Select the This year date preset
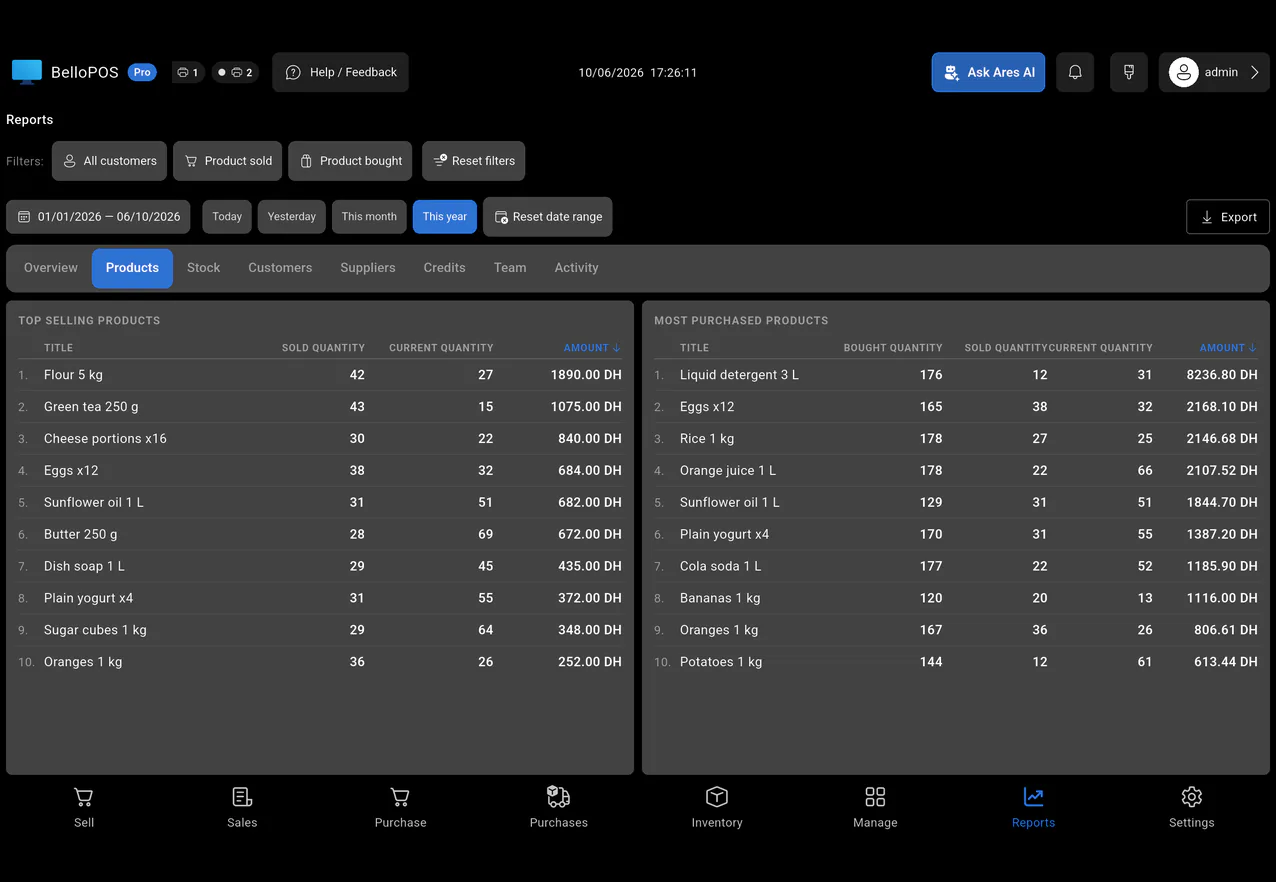Screen dimensions: 1276x882 coord(445,217)
